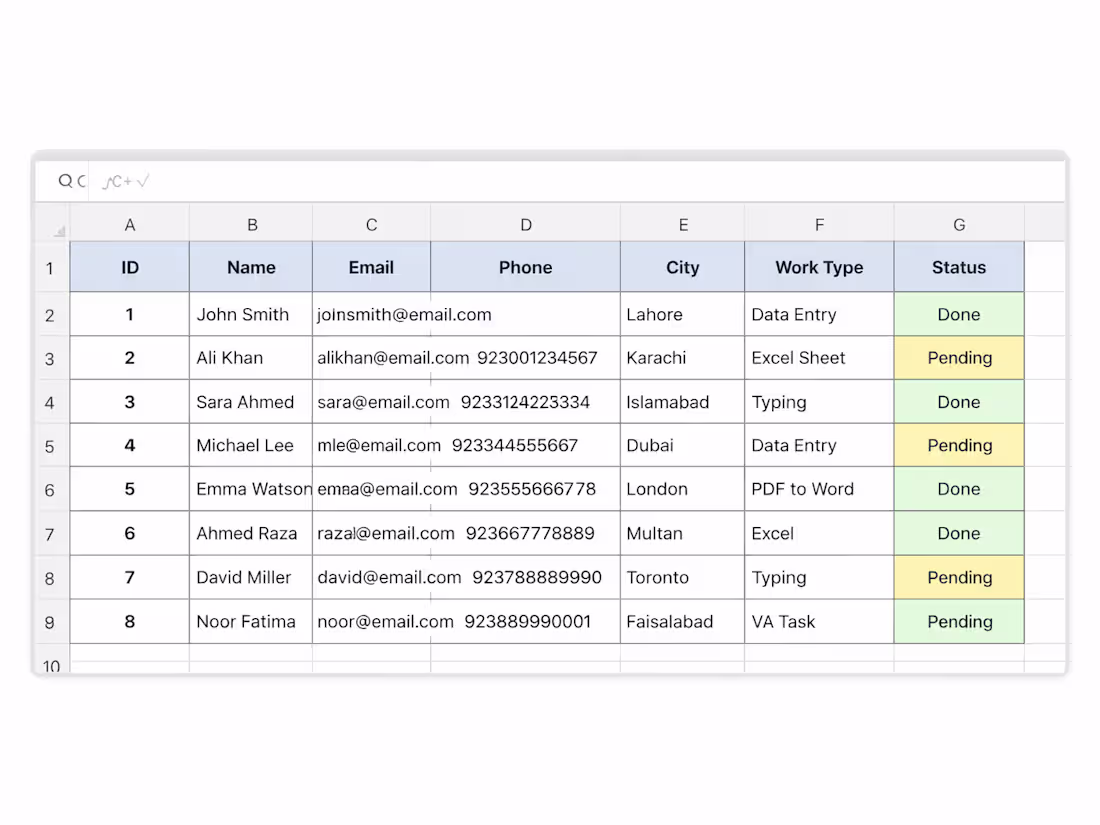Click the "Toronto" city cell
Screen dimensions: 1100x825
point(683,577)
